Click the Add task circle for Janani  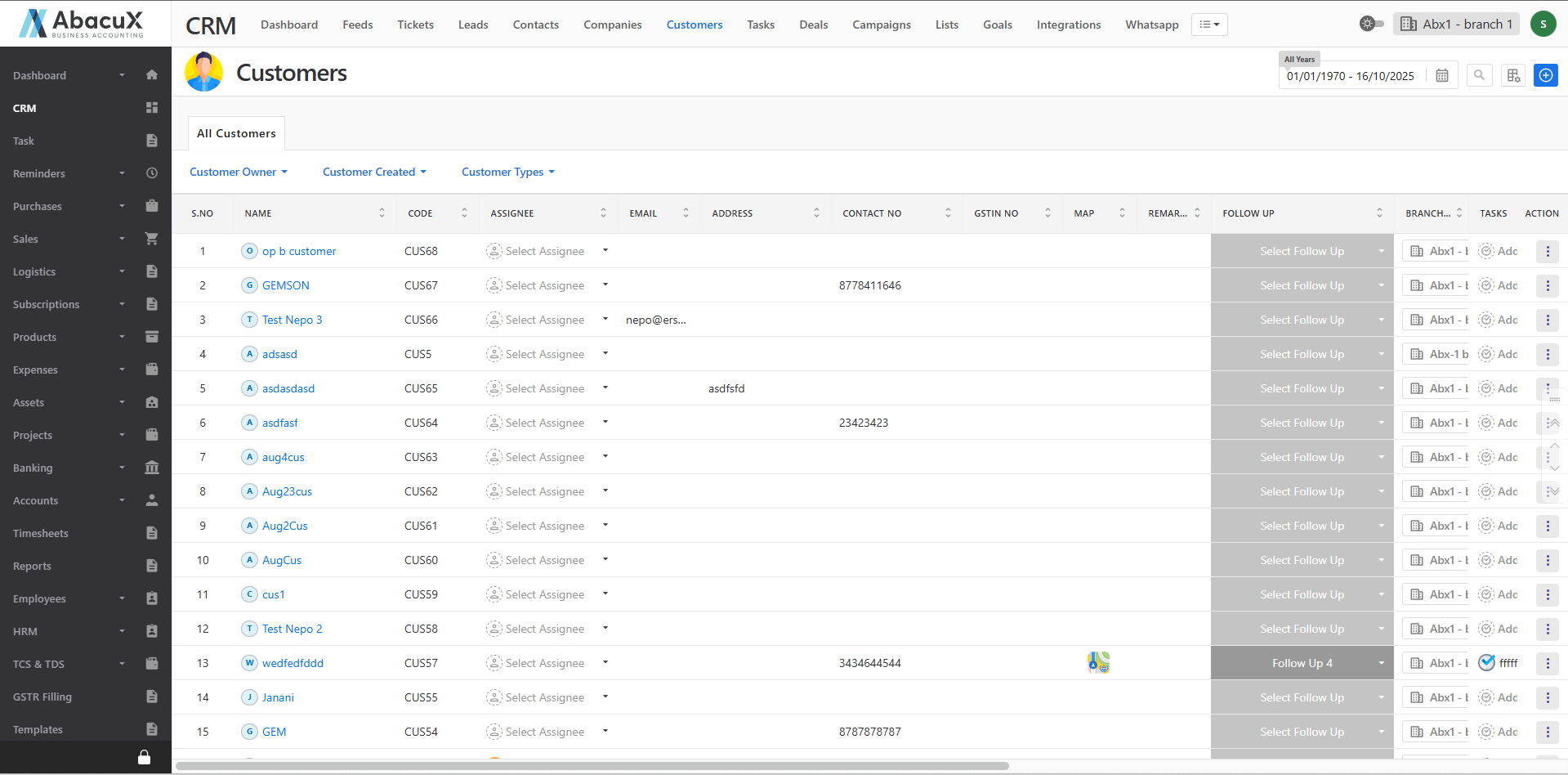[1487, 697]
